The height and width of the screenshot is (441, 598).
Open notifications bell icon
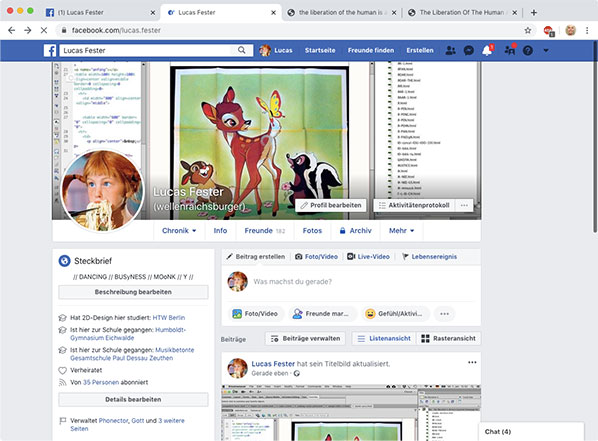[487, 50]
